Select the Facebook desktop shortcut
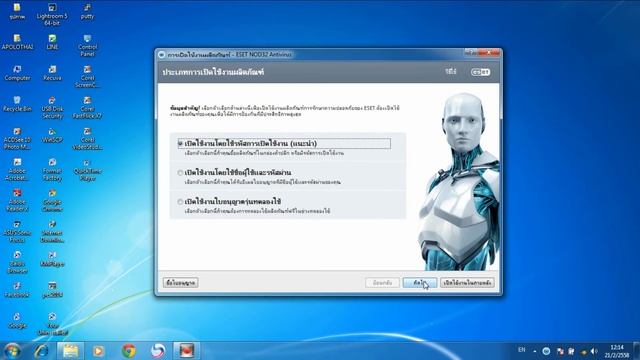Screen dimensions: 640x360 click(17, 291)
